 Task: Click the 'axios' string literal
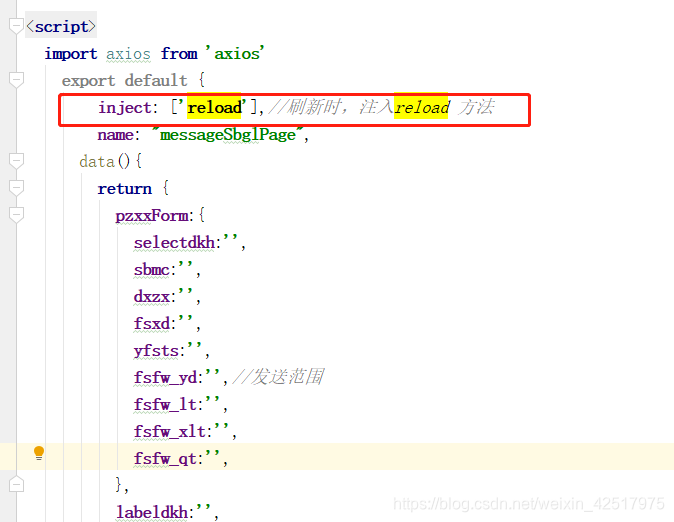[x=235, y=54]
